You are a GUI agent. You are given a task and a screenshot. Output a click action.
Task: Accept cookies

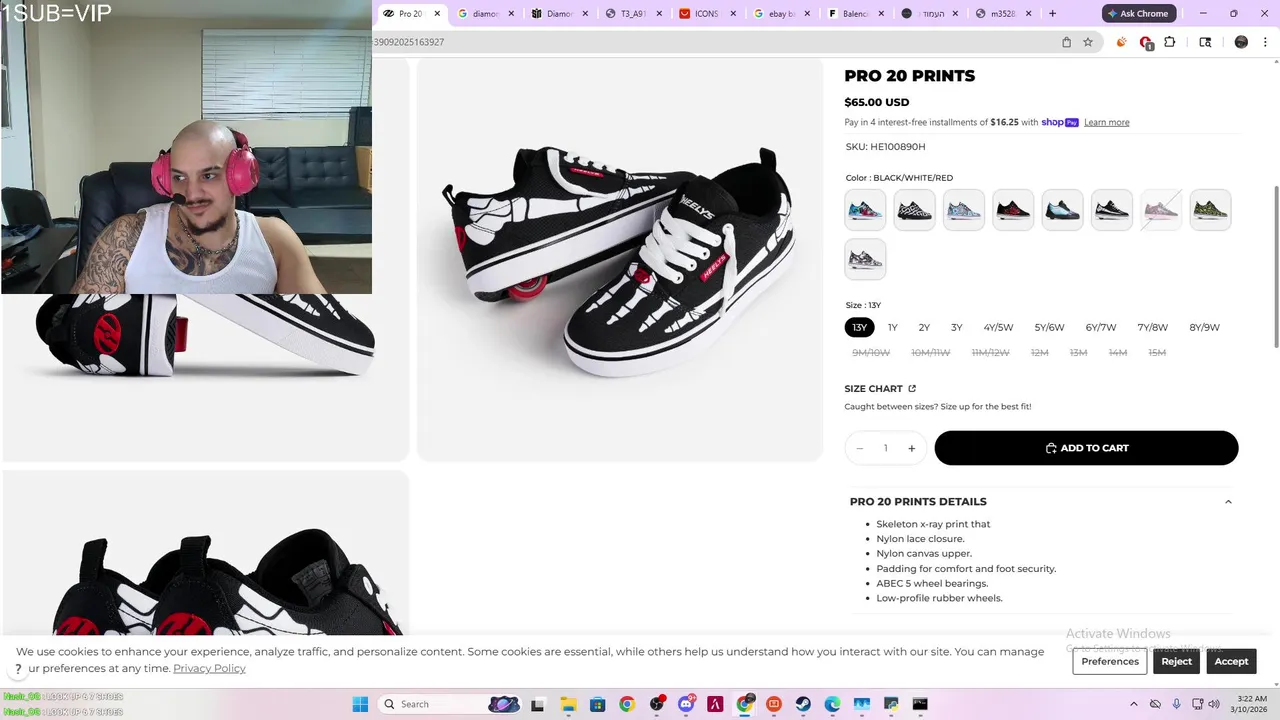[1231, 661]
